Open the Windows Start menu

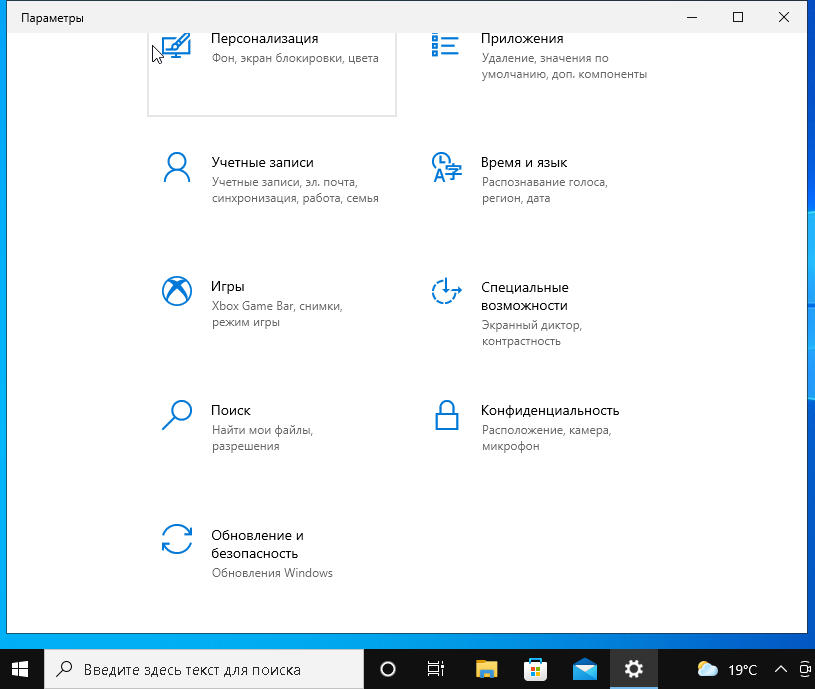(20, 669)
